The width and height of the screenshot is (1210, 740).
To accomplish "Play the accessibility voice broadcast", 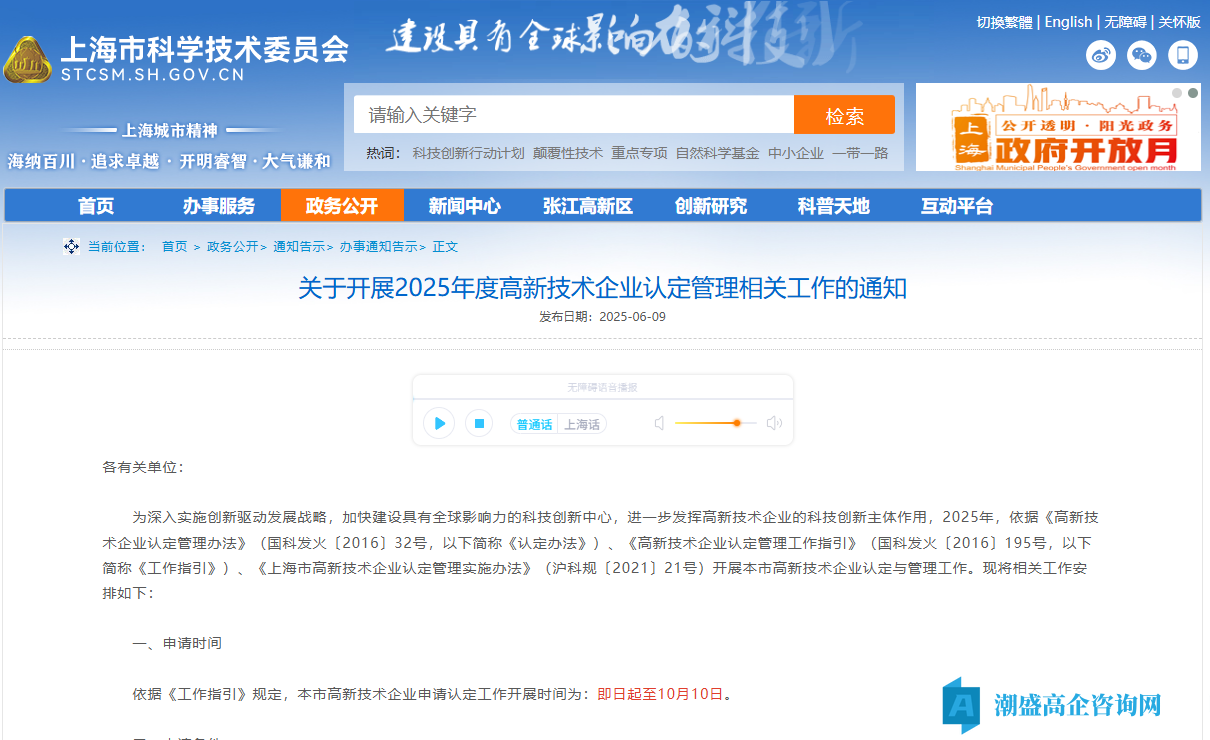I will coord(439,424).
